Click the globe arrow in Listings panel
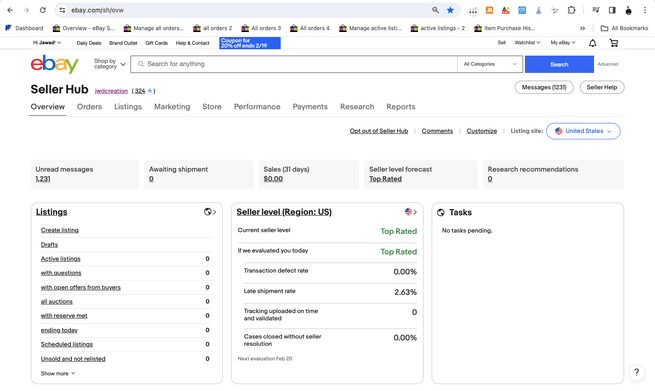This screenshot has width=655, height=391. [x=210, y=212]
